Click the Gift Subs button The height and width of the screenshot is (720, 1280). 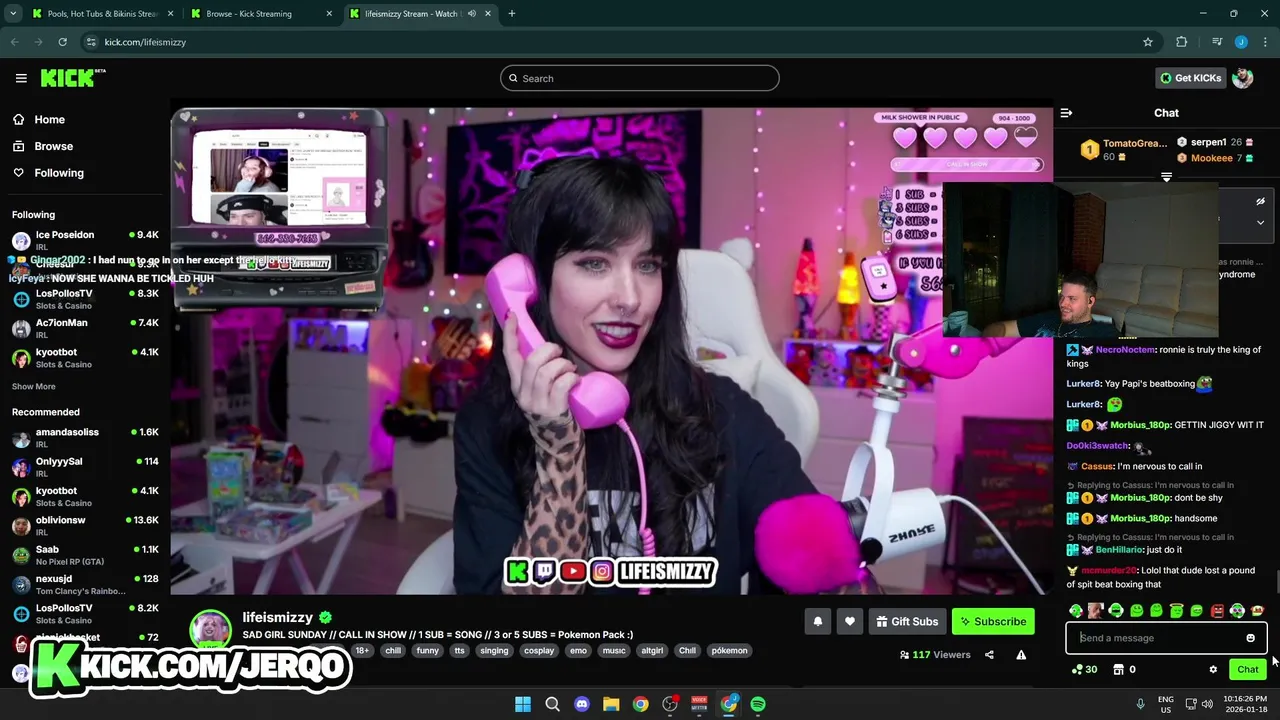pos(907,621)
